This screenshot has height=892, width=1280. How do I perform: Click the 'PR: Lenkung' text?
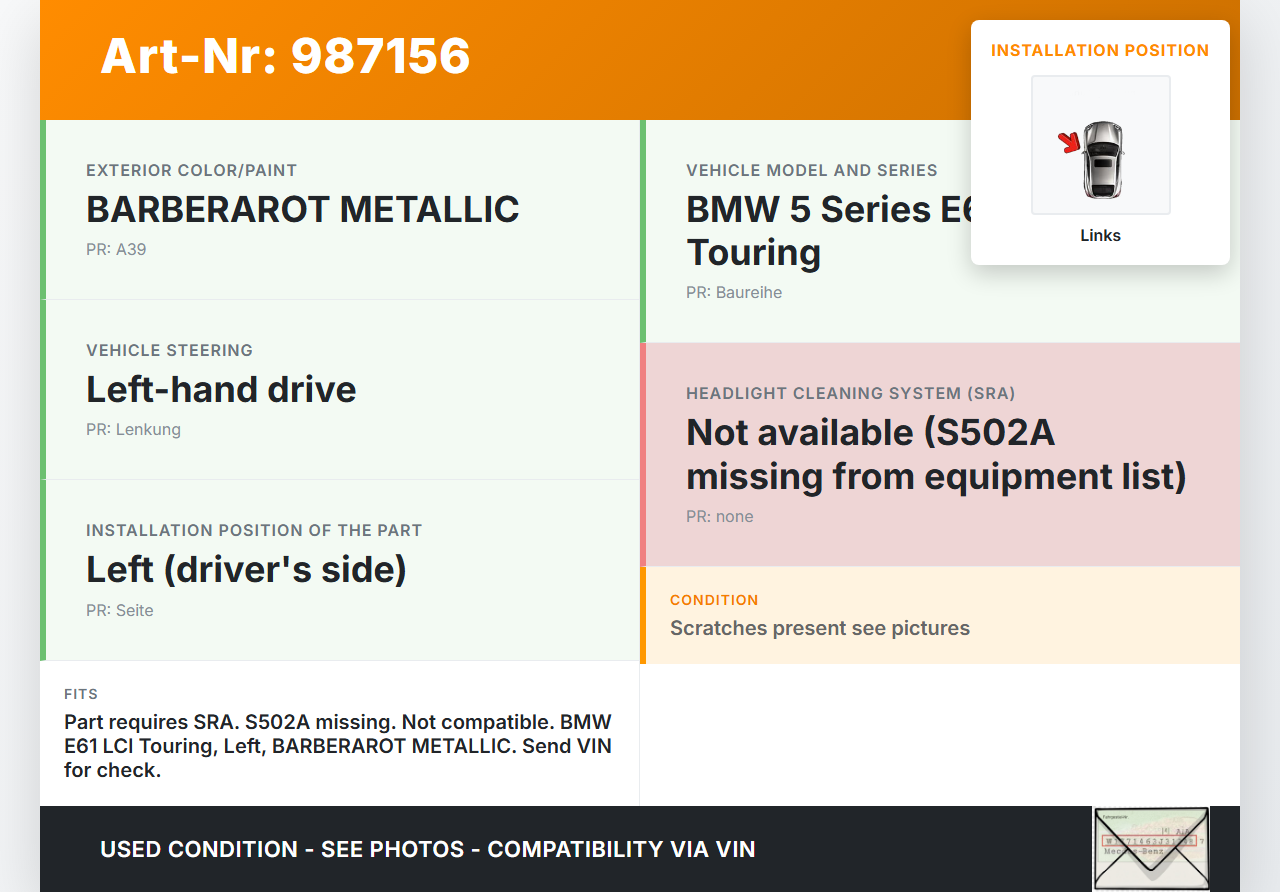coord(133,430)
